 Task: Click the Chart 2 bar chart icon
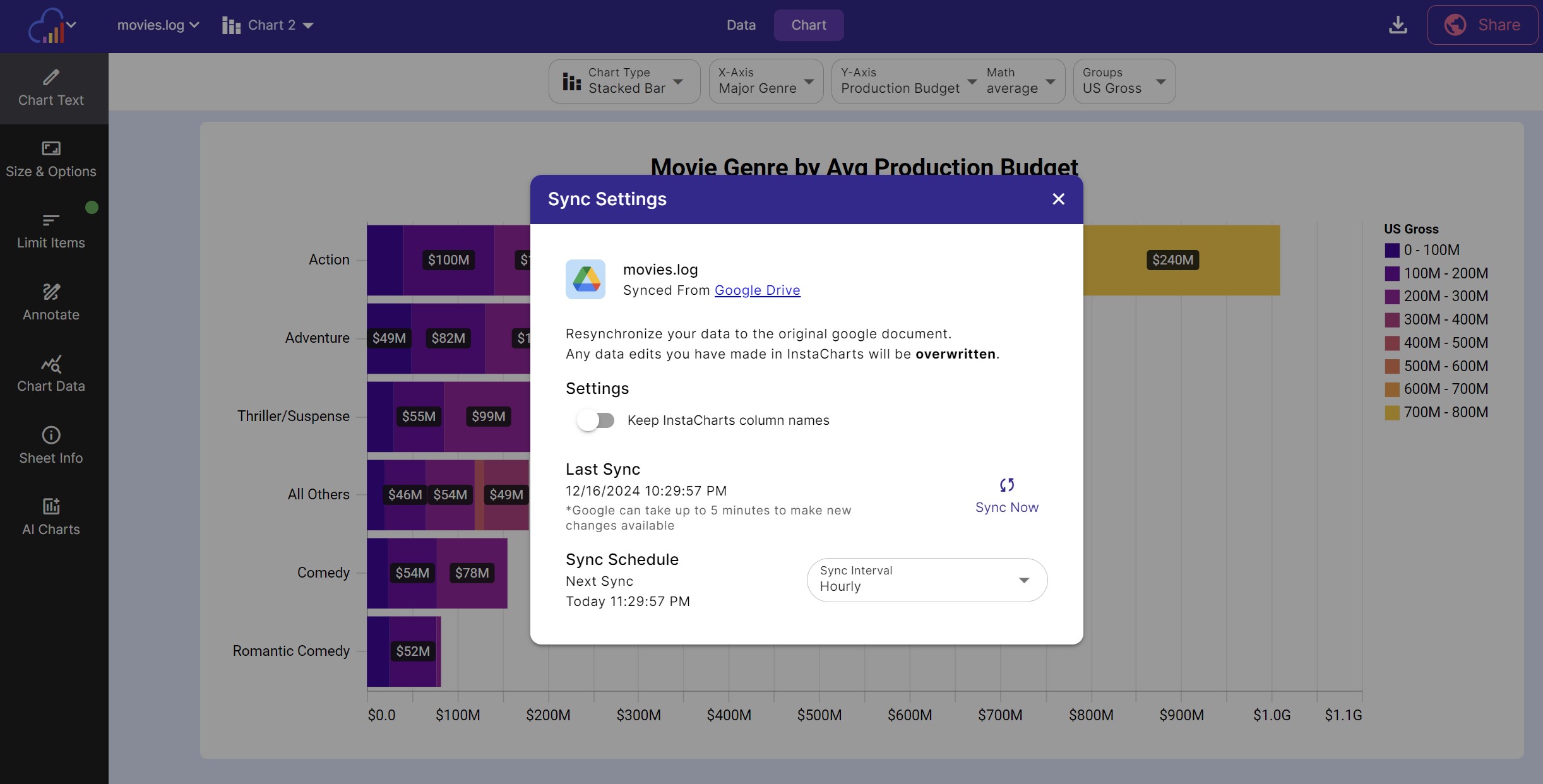tap(231, 25)
